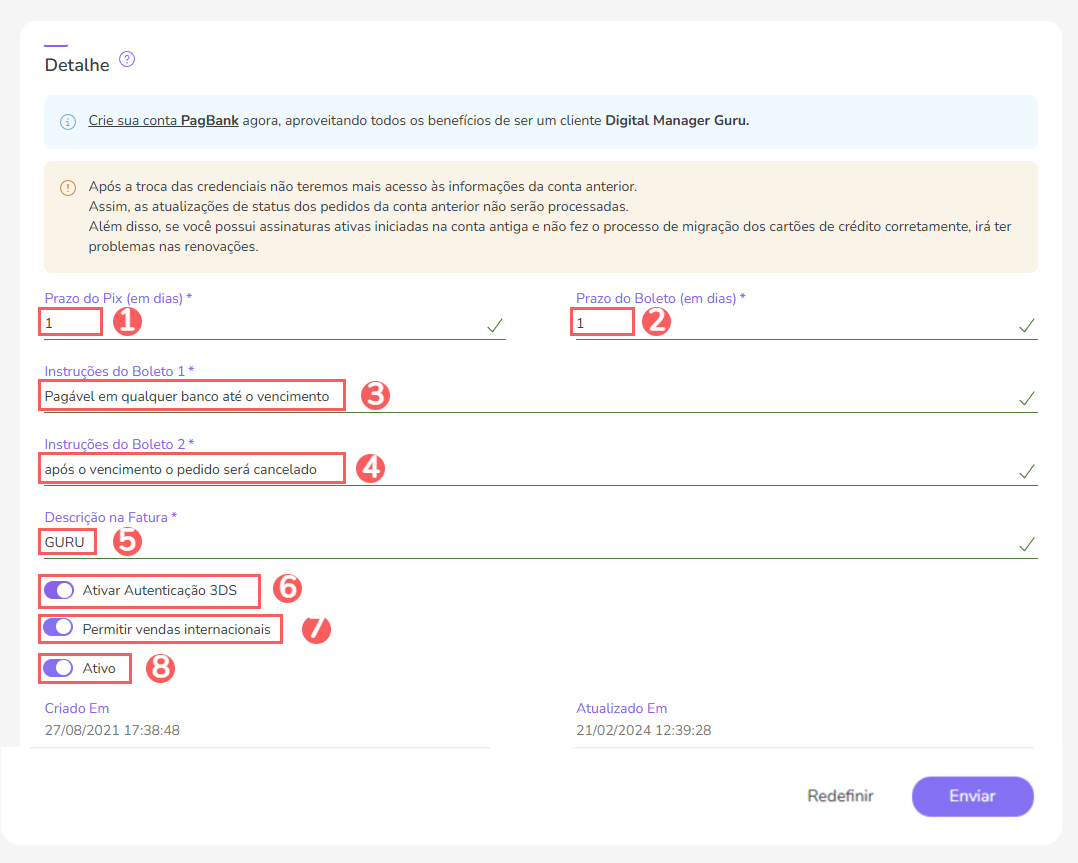Open the help icon next to Detalhe

coord(127,59)
